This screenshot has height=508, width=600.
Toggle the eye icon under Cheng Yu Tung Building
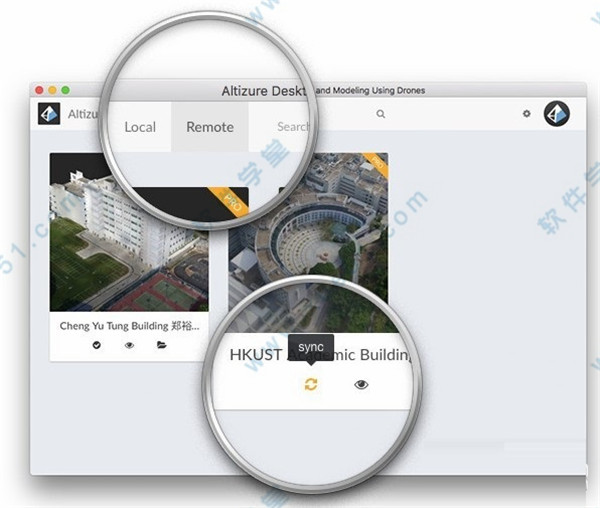(x=129, y=345)
